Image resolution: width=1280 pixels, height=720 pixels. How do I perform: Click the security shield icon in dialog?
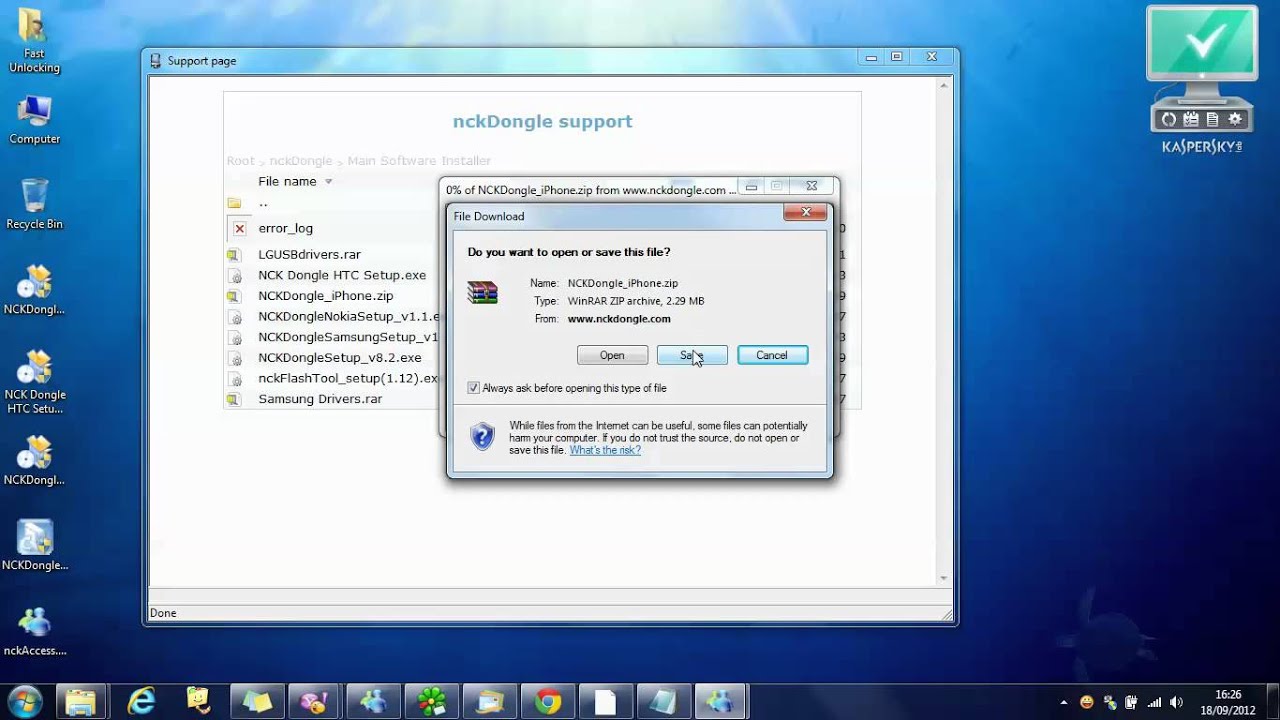pos(482,436)
